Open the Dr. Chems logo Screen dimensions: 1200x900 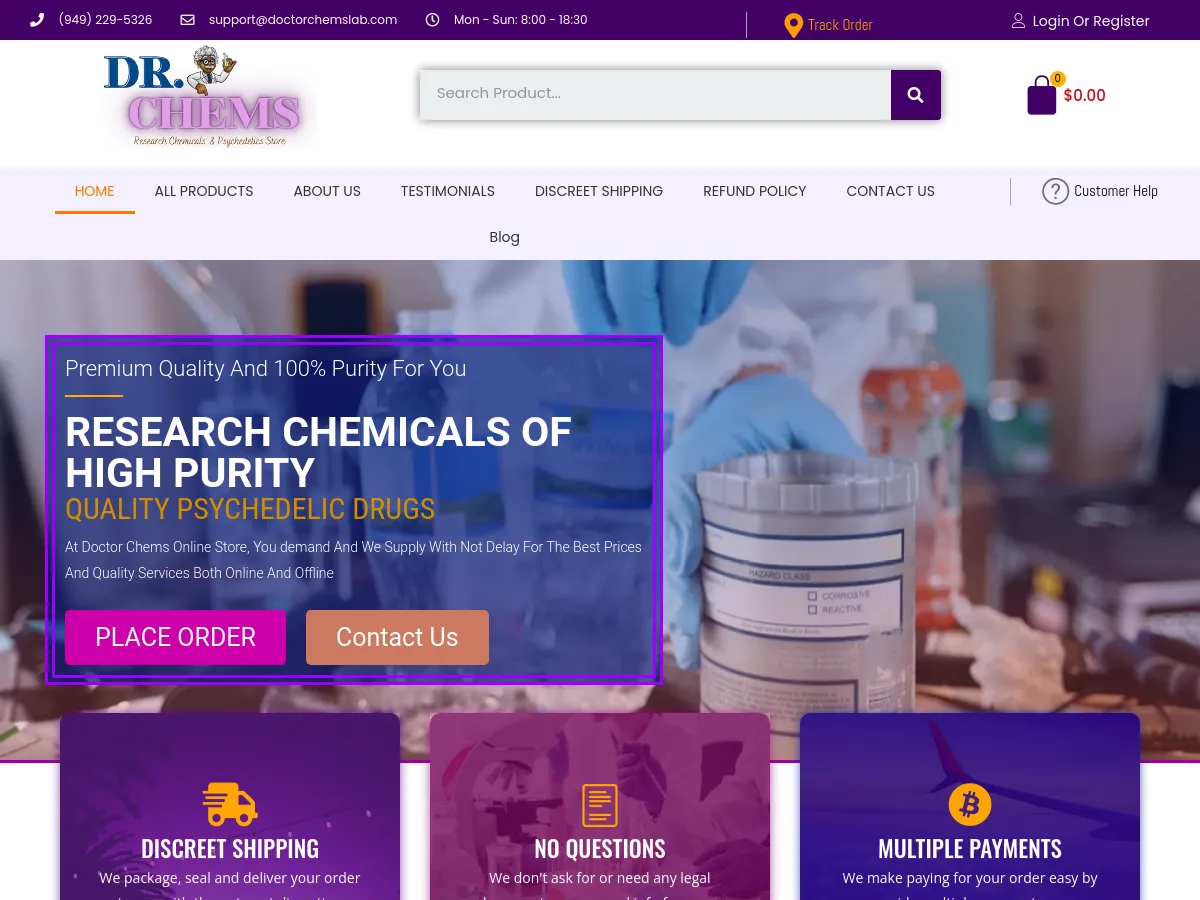point(207,96)
